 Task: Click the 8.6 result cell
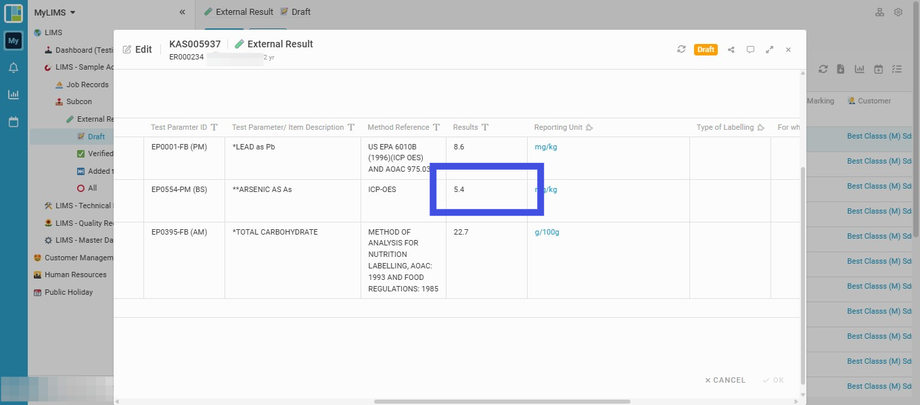[x=486, y=158]
